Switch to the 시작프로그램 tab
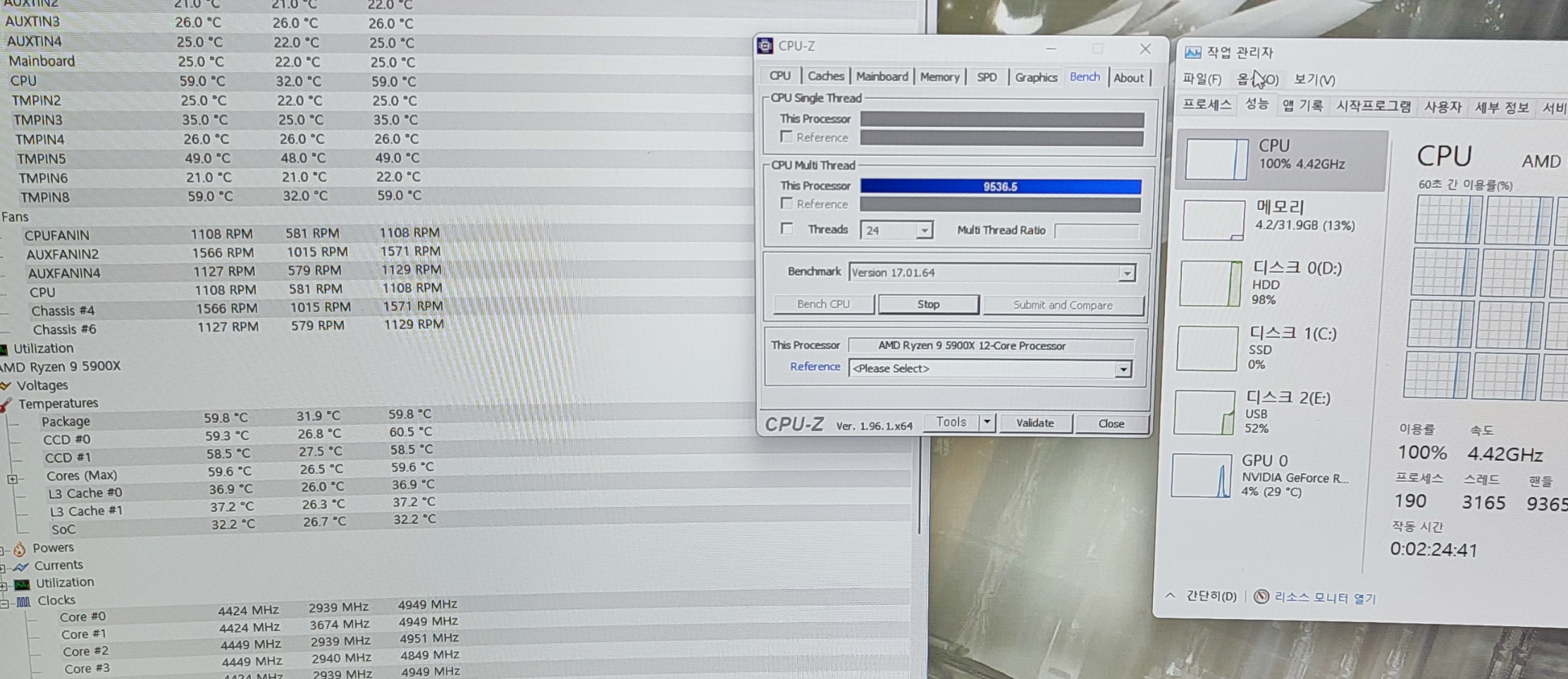This screenshot has height=679, width=1568. point(1373,106)
